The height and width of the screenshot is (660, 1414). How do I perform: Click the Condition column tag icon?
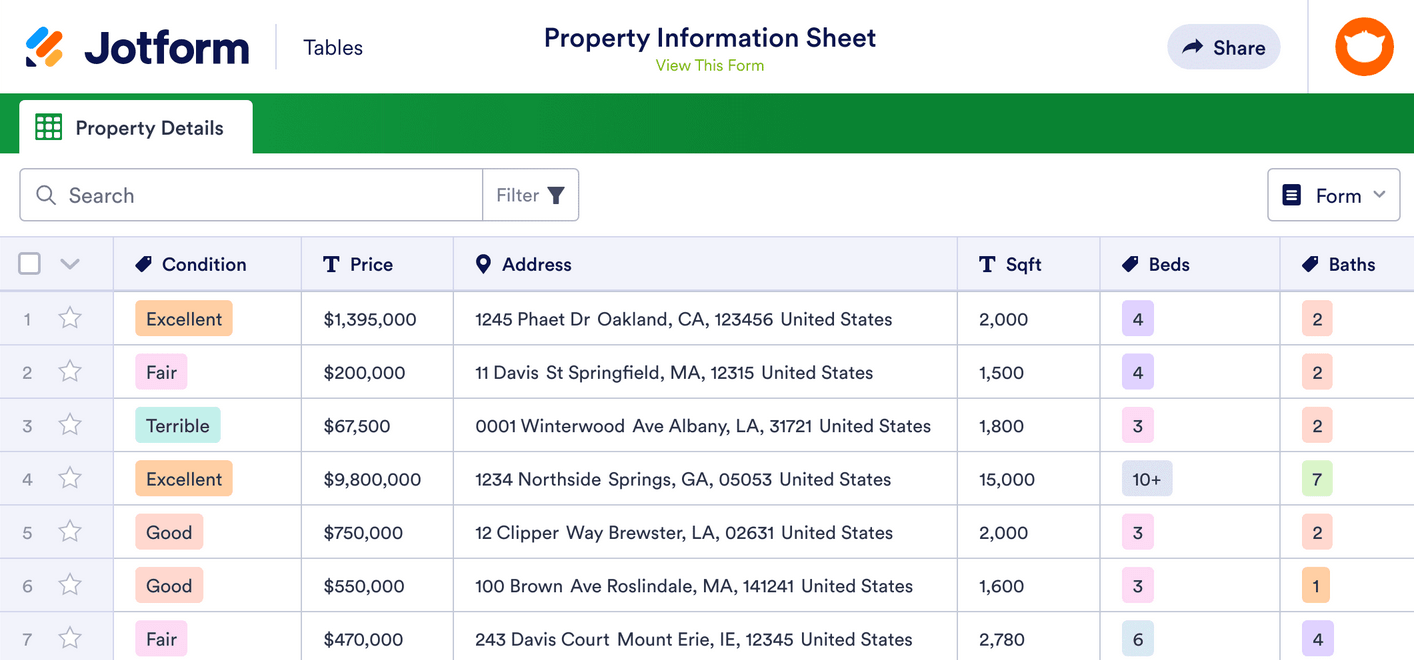[144, 264]
